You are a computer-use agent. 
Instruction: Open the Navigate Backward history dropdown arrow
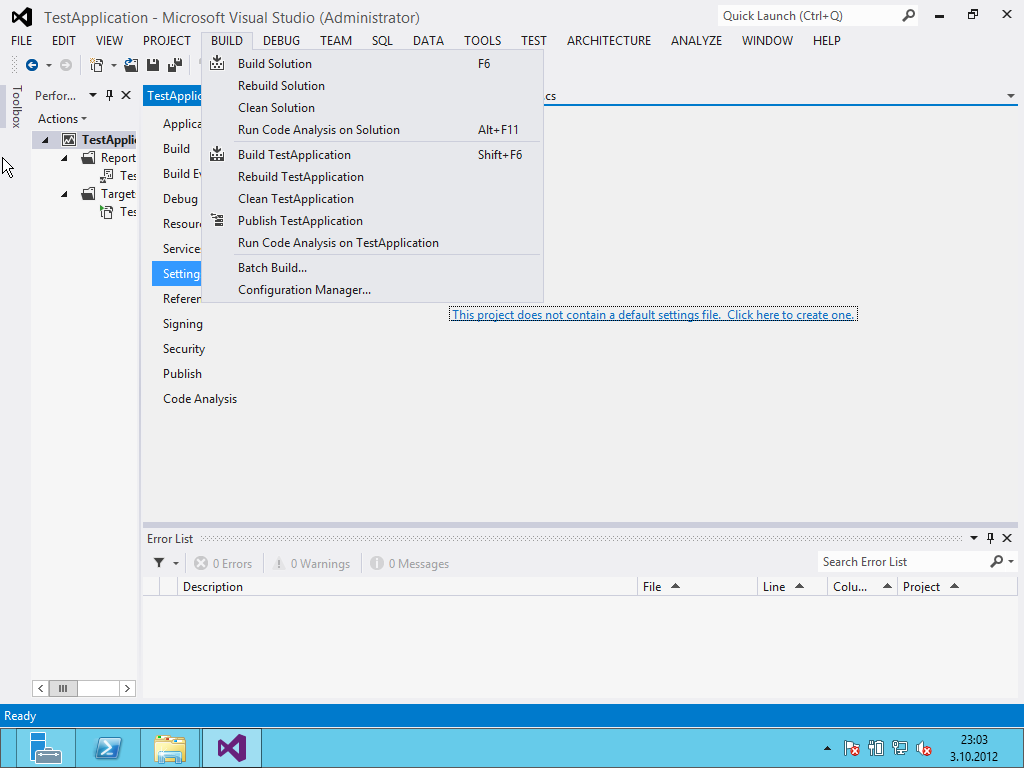point(48,65)
